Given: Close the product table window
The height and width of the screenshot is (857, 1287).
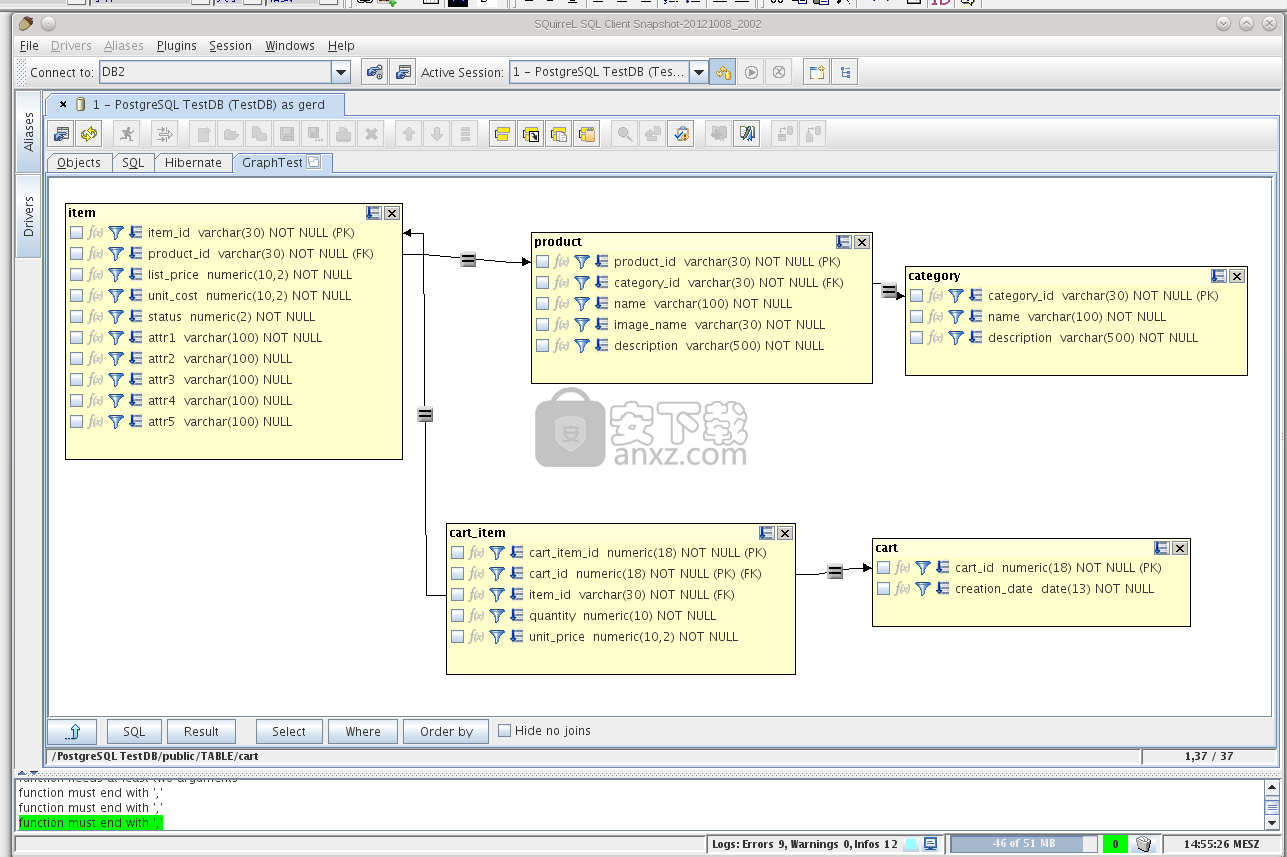Looking at the screenshot, I should pyautogui.click(x=862, y=242).
